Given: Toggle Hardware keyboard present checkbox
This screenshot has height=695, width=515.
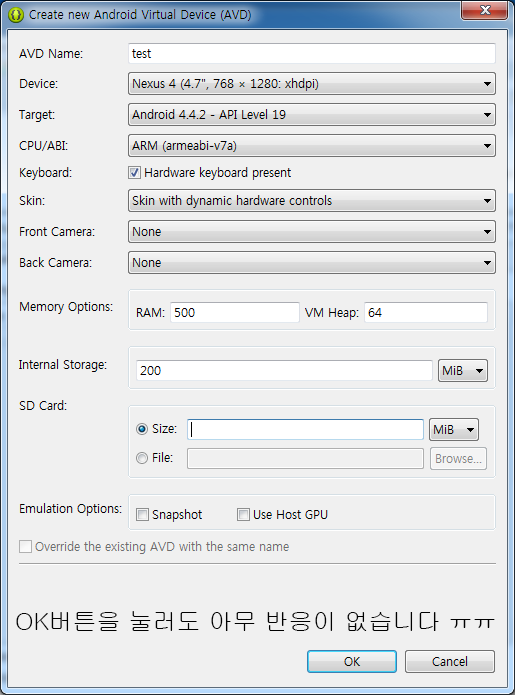Looking at the screenshot, I should point(135,172).
